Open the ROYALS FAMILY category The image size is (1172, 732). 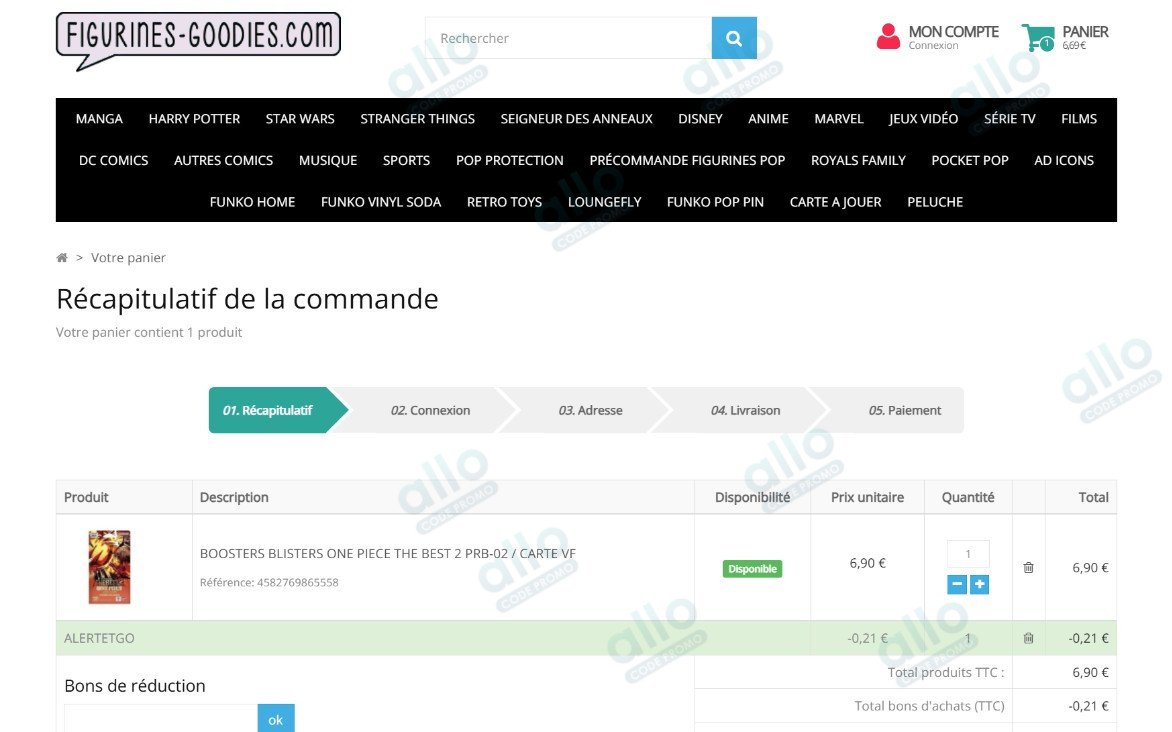(x=858, y=161)
